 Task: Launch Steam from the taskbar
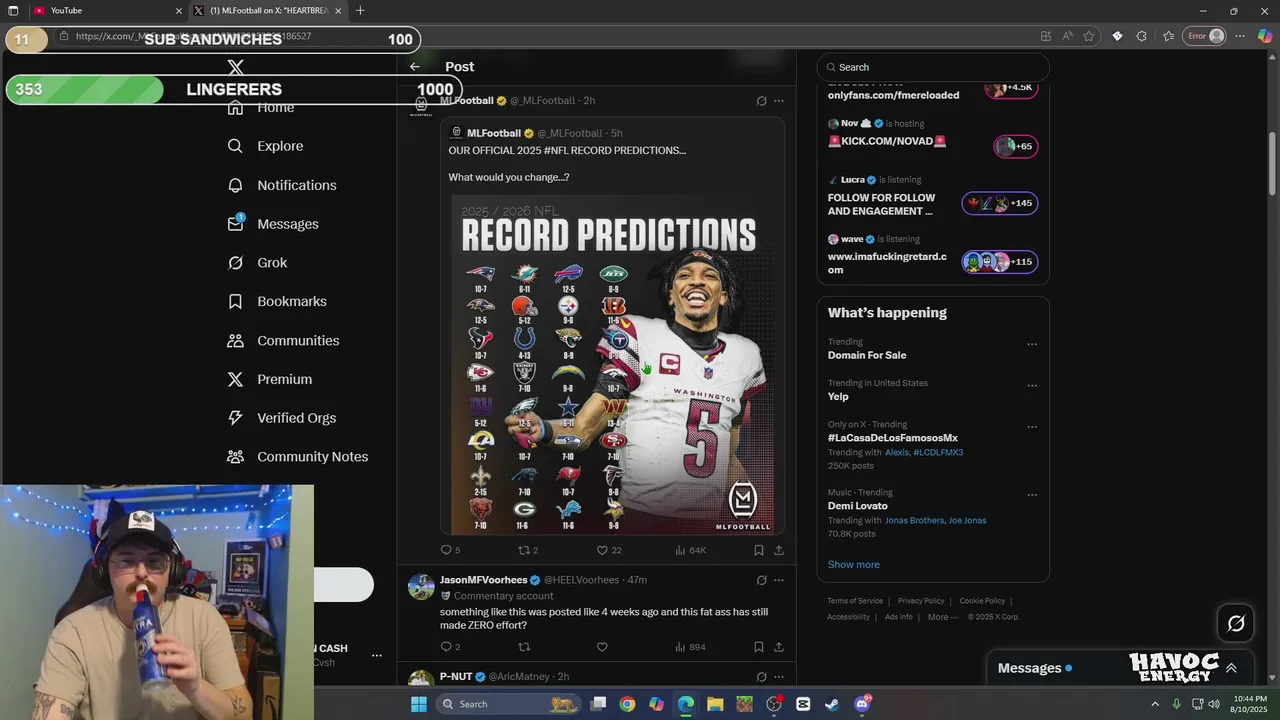[832, 704]
